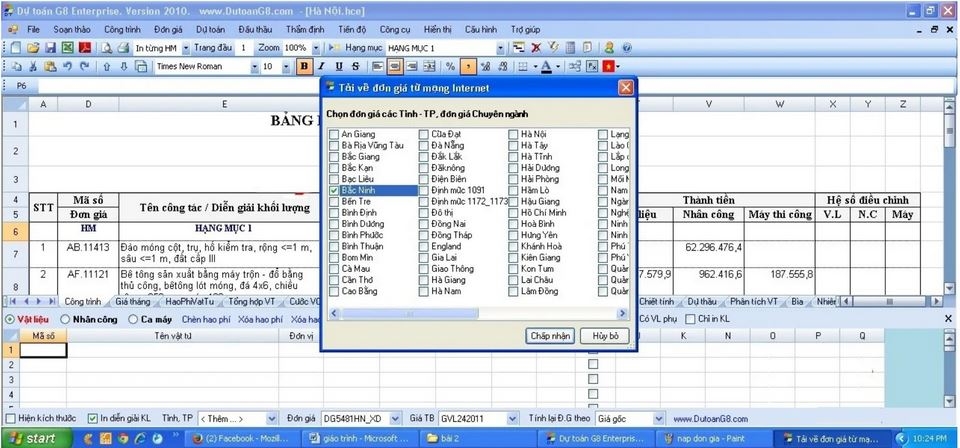Viewport: 960px width, 448px height.
Task: Apply percent number format
Action: click(x=451, y=67)
